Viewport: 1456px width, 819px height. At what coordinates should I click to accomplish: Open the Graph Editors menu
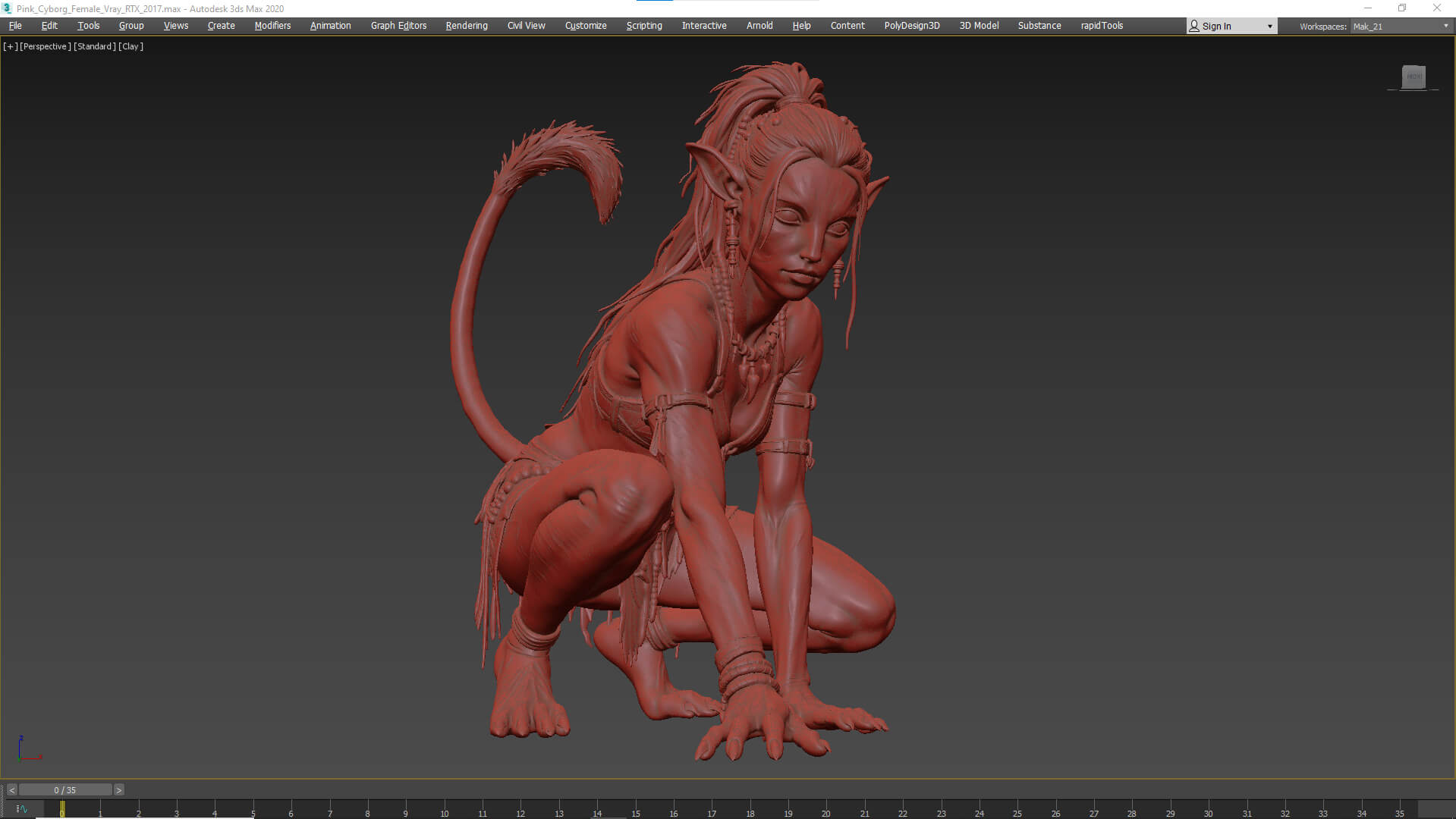[x=399, y=26]
